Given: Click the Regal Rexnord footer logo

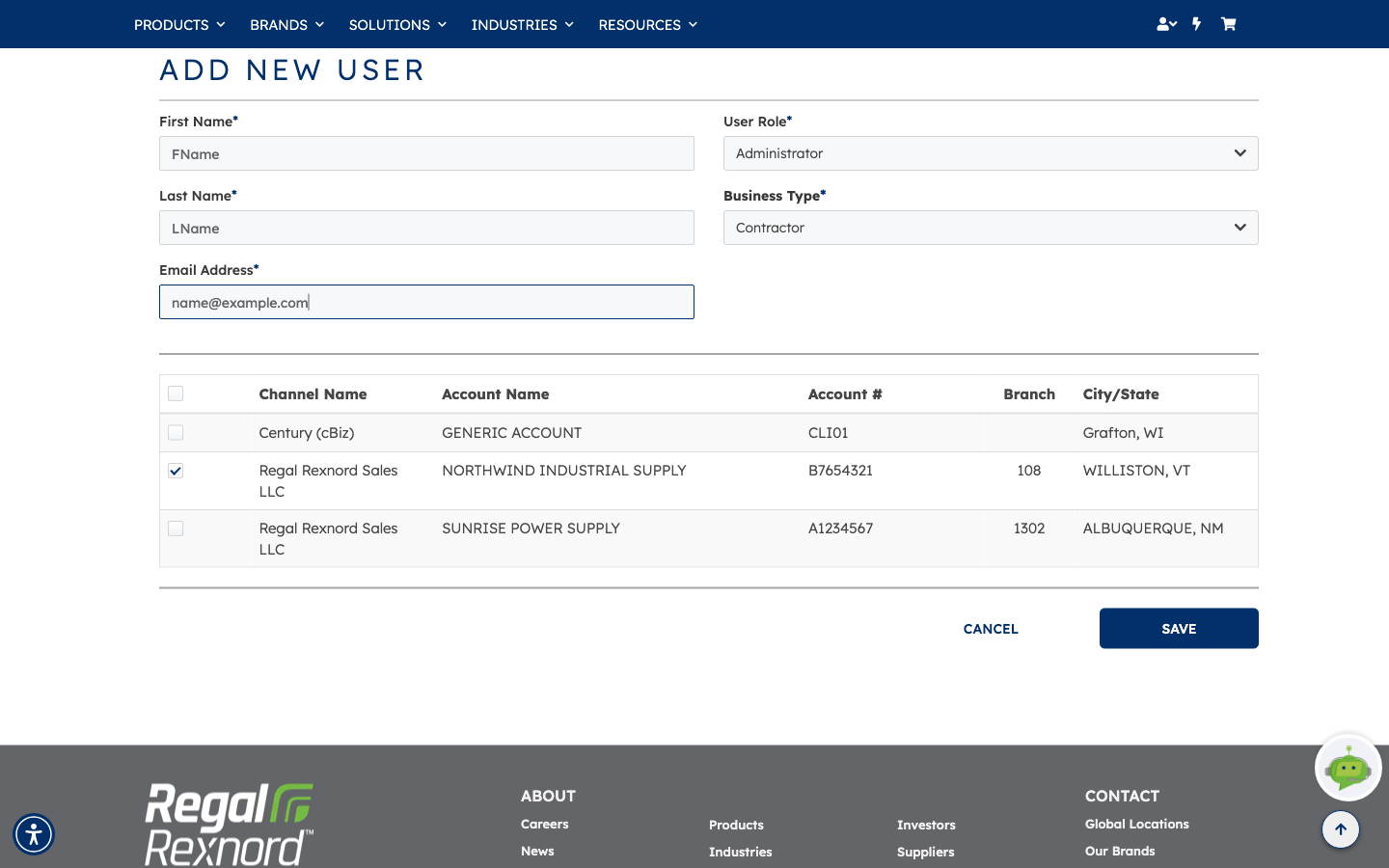Looking at the screenshot, I should click(x=230, y=824).
